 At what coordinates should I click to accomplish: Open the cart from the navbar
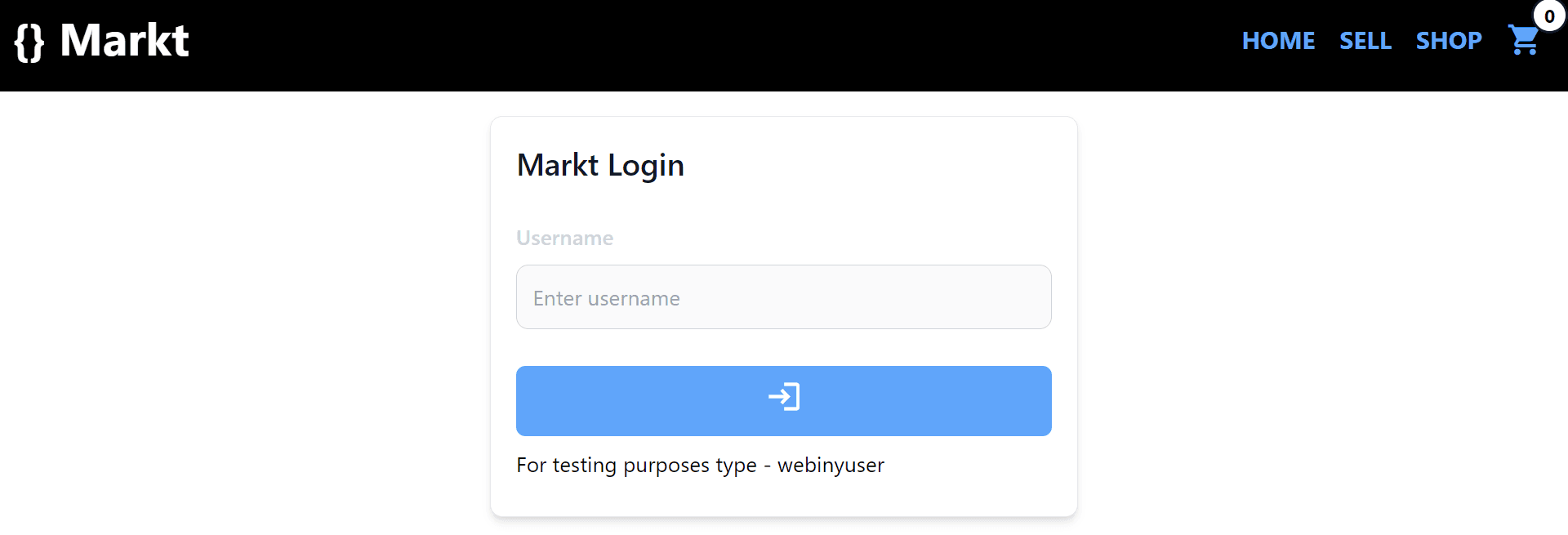click(x=1524, y=41)
